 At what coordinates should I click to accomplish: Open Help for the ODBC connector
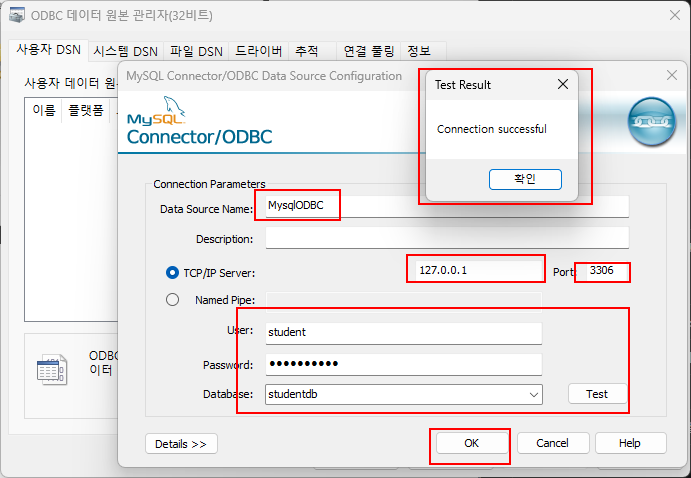(x=630, y=443)
